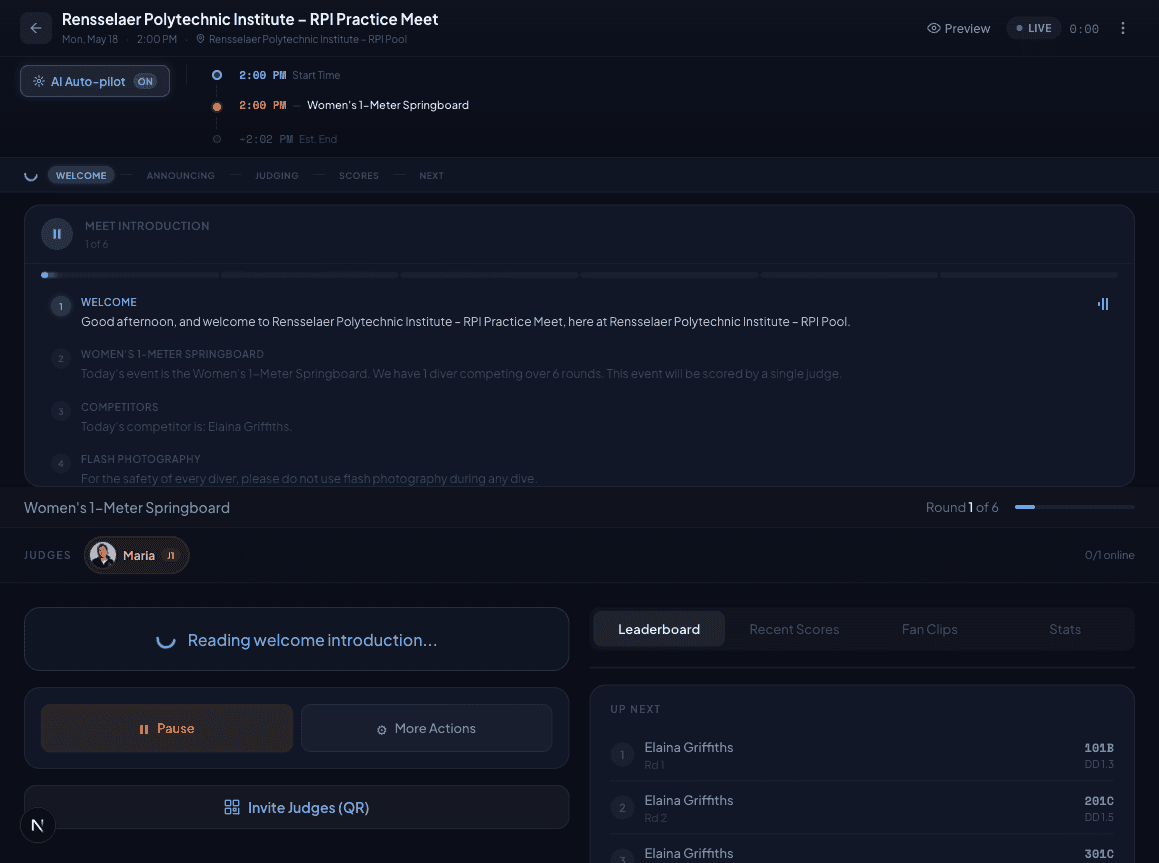Image resolution: width=1159 pixels, height=863 pixels.
Task: Click the location pin for RPI Pool
Action: [200, 39]
